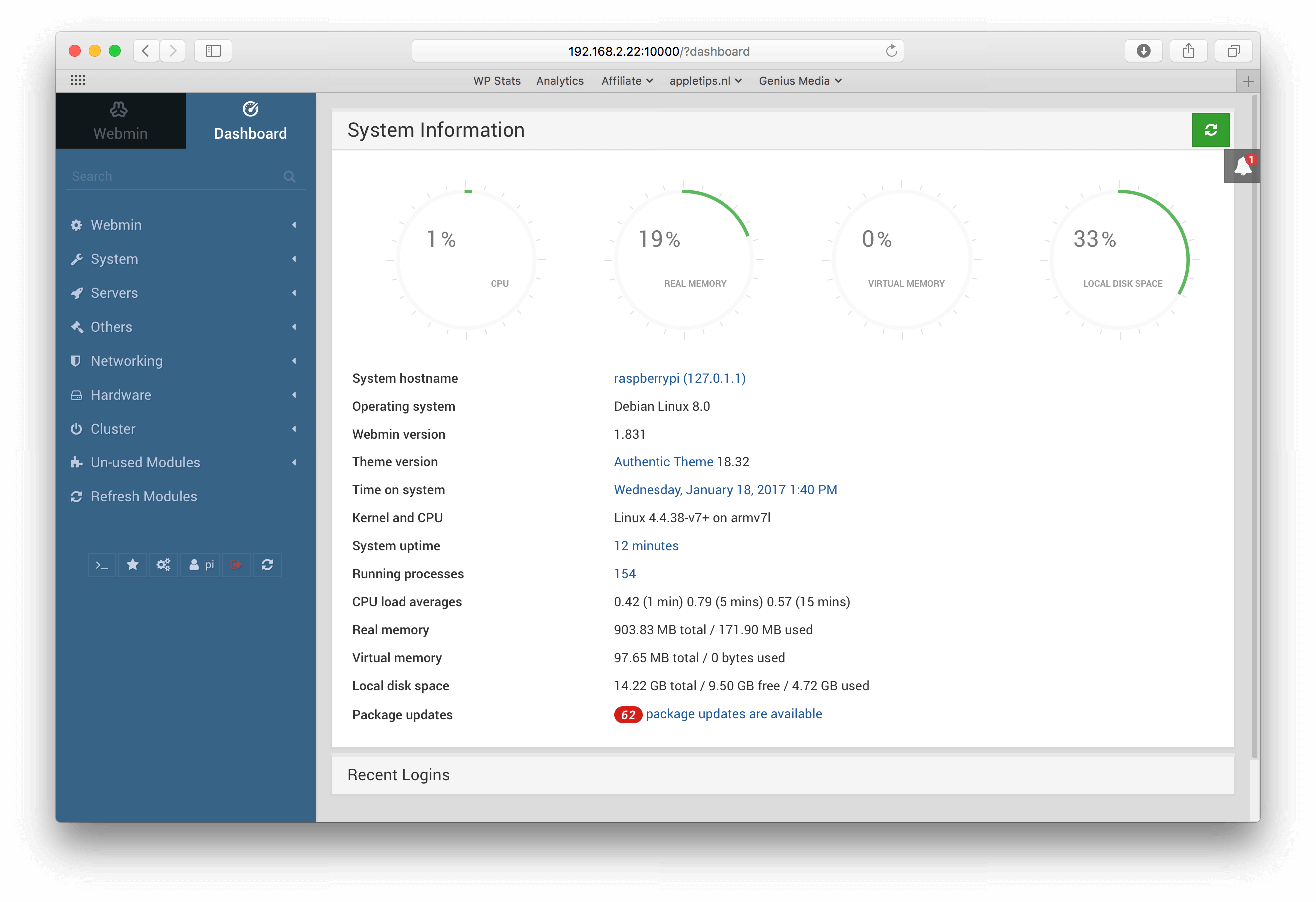1316x902 pixels.
Task: Click the Local Disk Space gauge
Action: pyautogui.click(x=1119, y=260)
